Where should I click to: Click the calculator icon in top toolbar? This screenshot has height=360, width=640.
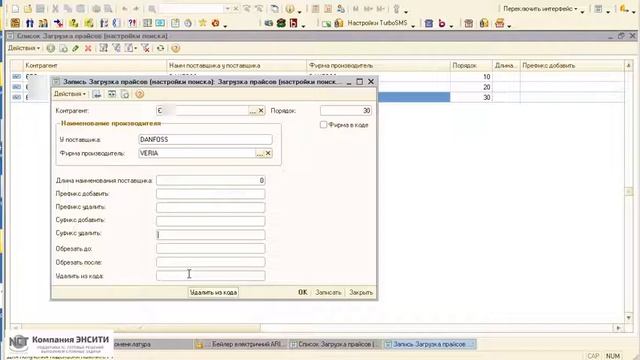pyautogui.click(x=315, y=9)
